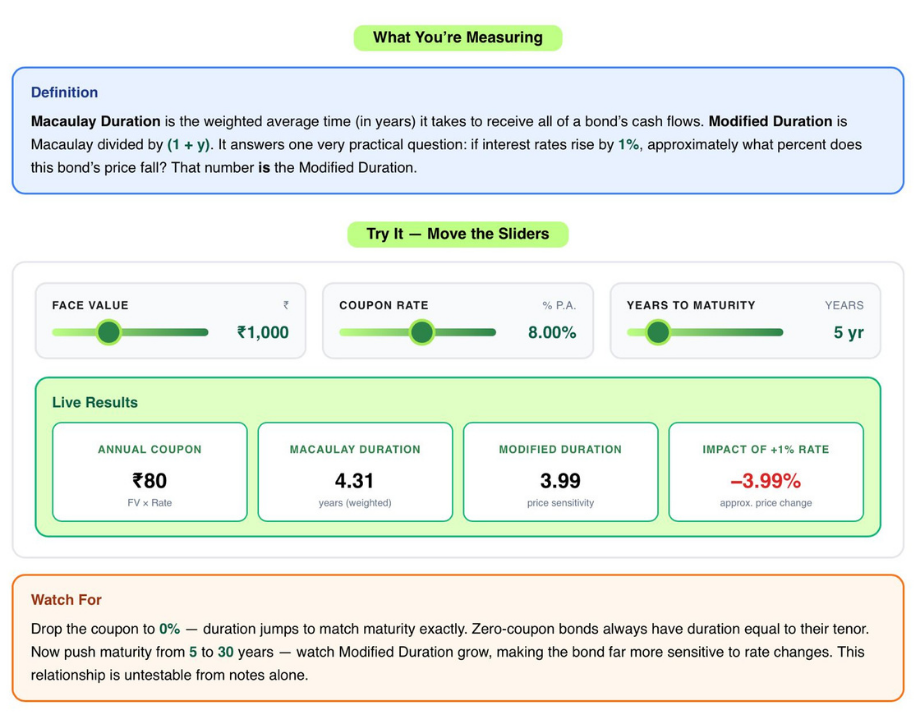Viewport: 920px width, 720px height.
Task: Click the ₹80 annual coupon value
Action: [x=150, y=481]
